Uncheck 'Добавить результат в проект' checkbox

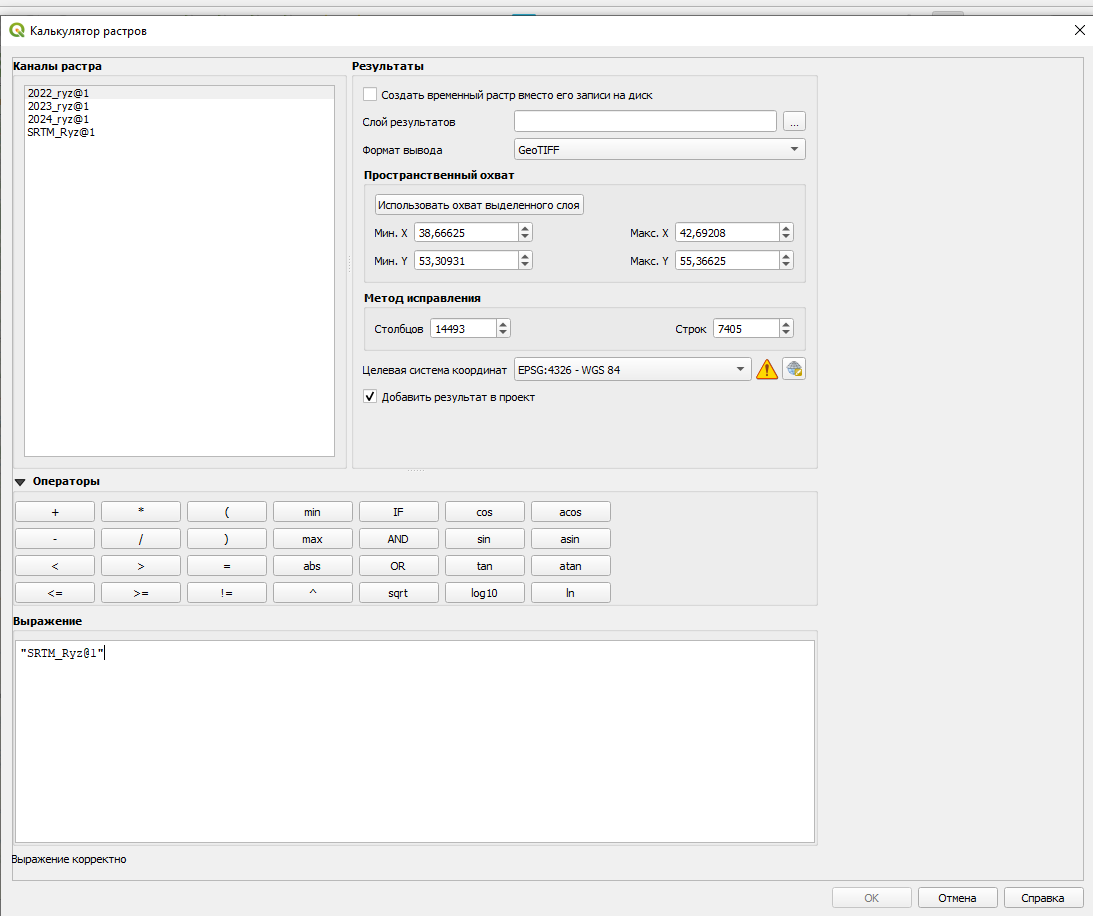tap(370, 397)
